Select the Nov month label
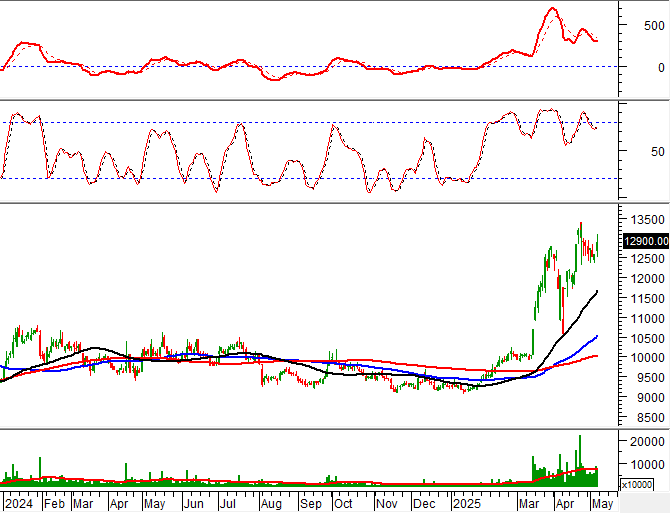This screenshot has width=670, height=513. (387, 504)
